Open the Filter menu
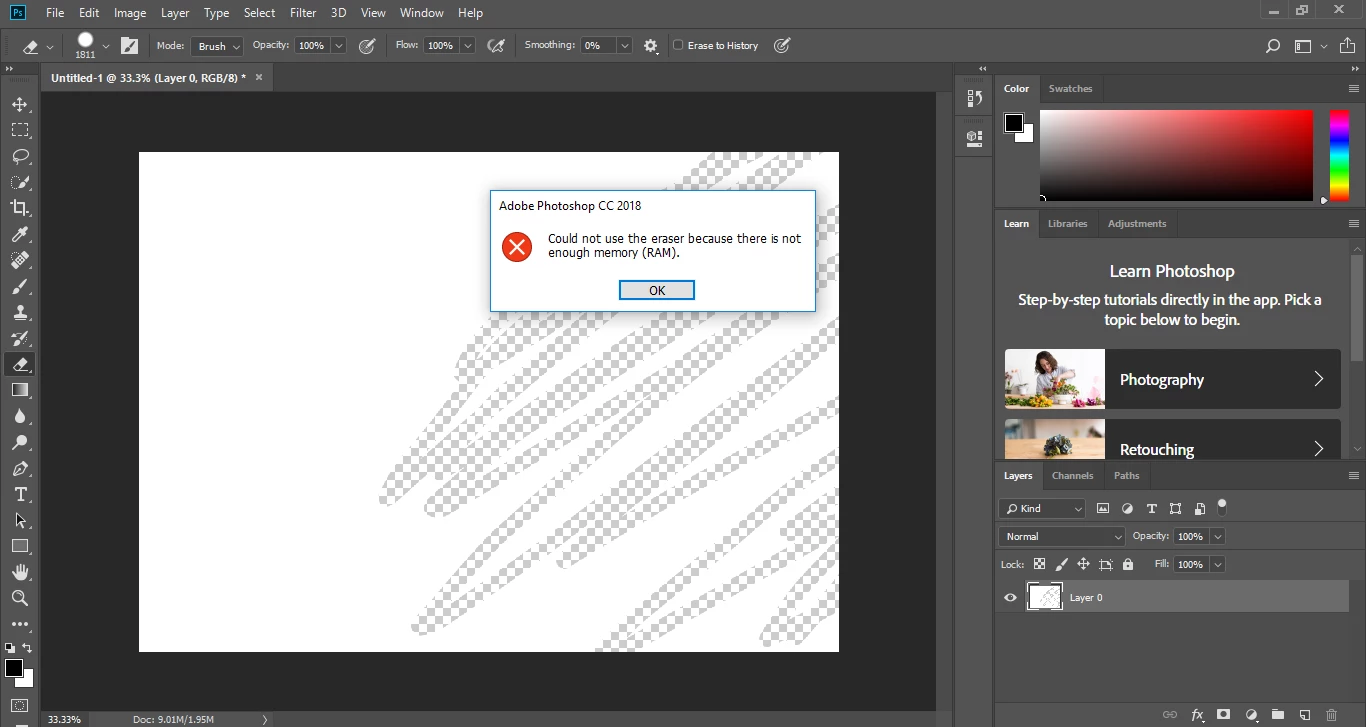 pyautogui.click(x=303, y=13)
